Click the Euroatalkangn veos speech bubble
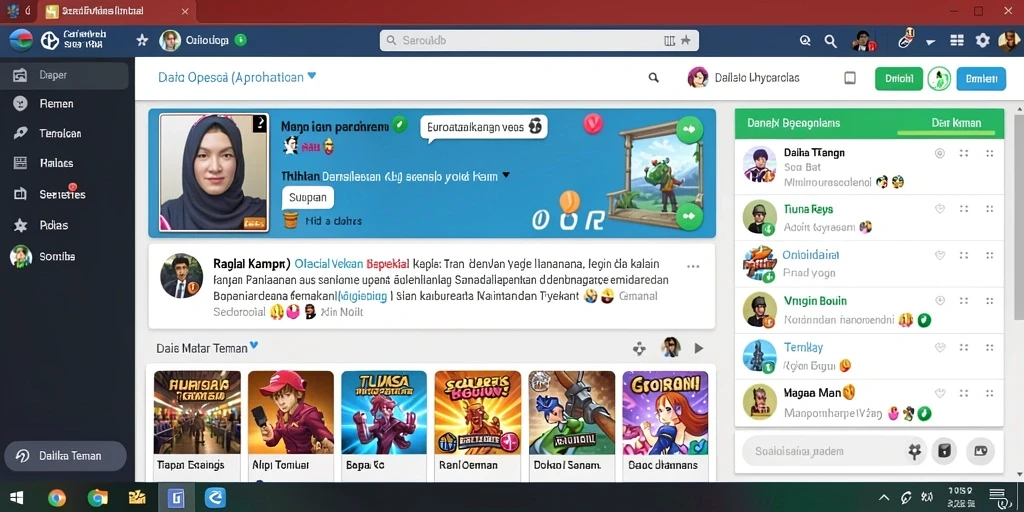 (484, 127)
